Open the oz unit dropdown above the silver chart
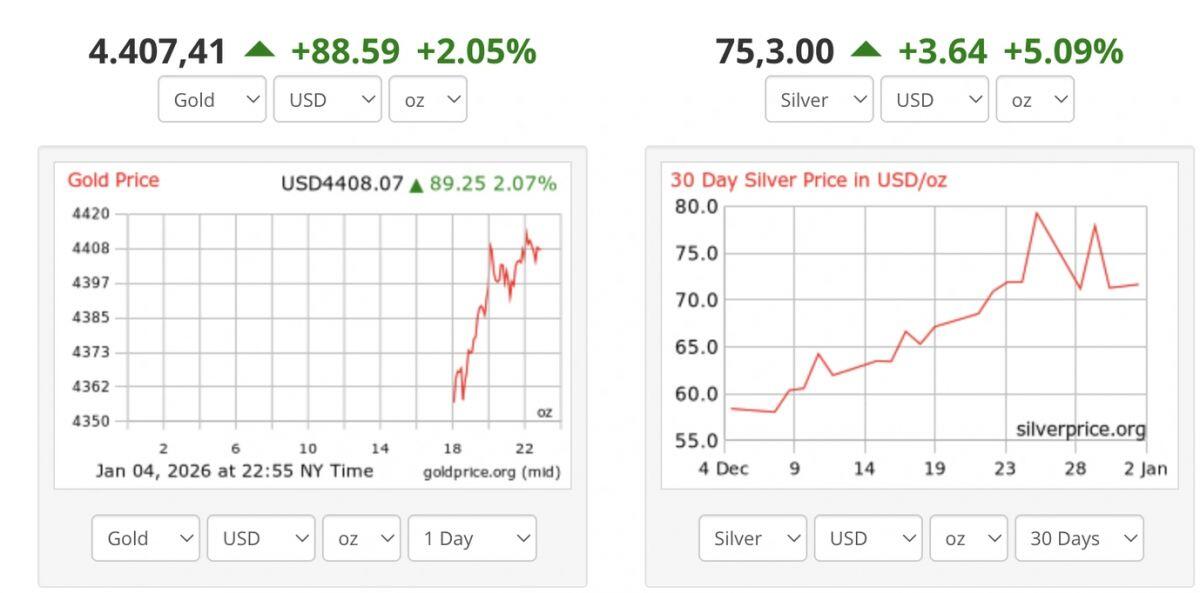Viewport: 1200px width, 593px height. pyautogui.click(x=1035, y=100)
